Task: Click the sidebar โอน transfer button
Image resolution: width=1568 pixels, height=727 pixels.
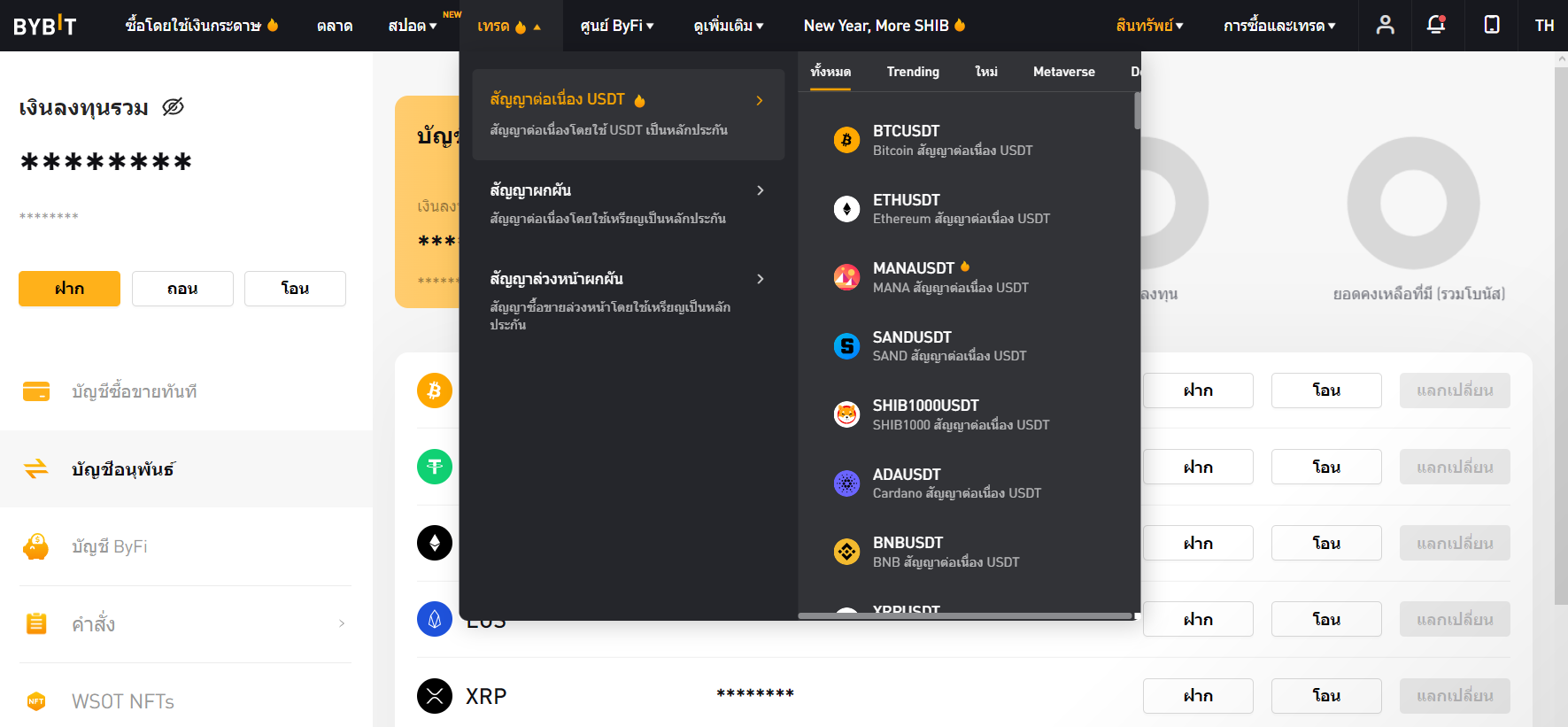Action: click(x=295, y=289)
